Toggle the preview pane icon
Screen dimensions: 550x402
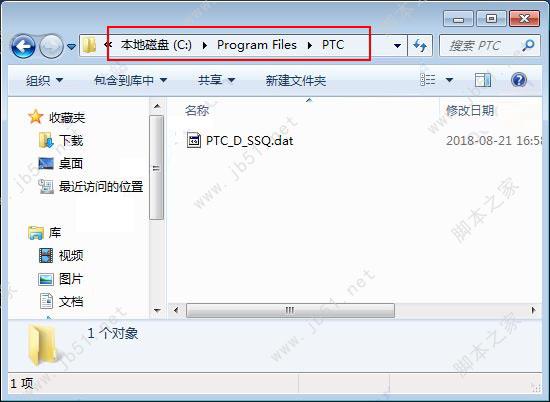pyautogui.click(x=483, y=80)
